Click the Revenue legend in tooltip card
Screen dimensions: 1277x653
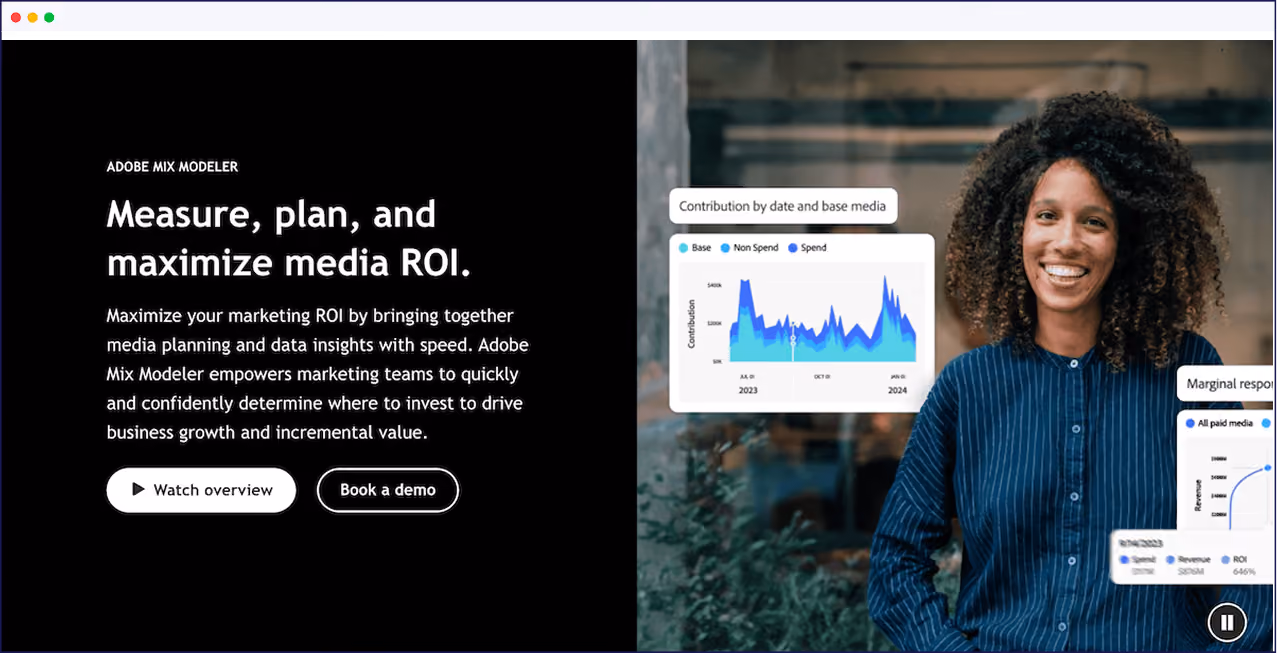(1187, 560)
